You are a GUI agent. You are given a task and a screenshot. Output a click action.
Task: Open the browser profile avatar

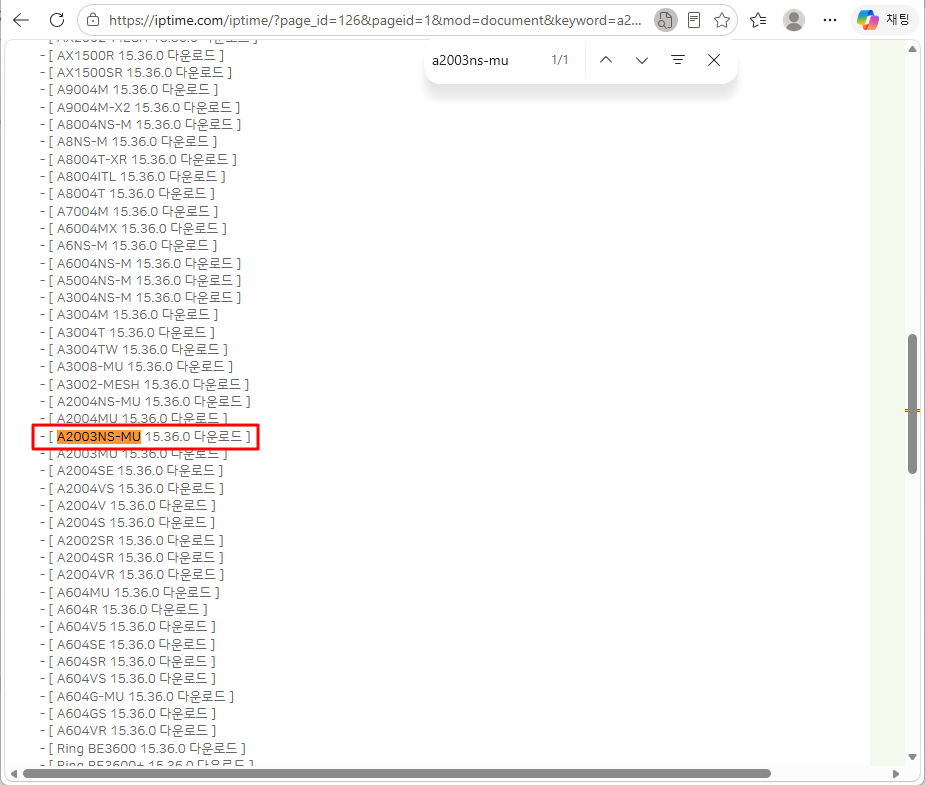click(794, 20)
